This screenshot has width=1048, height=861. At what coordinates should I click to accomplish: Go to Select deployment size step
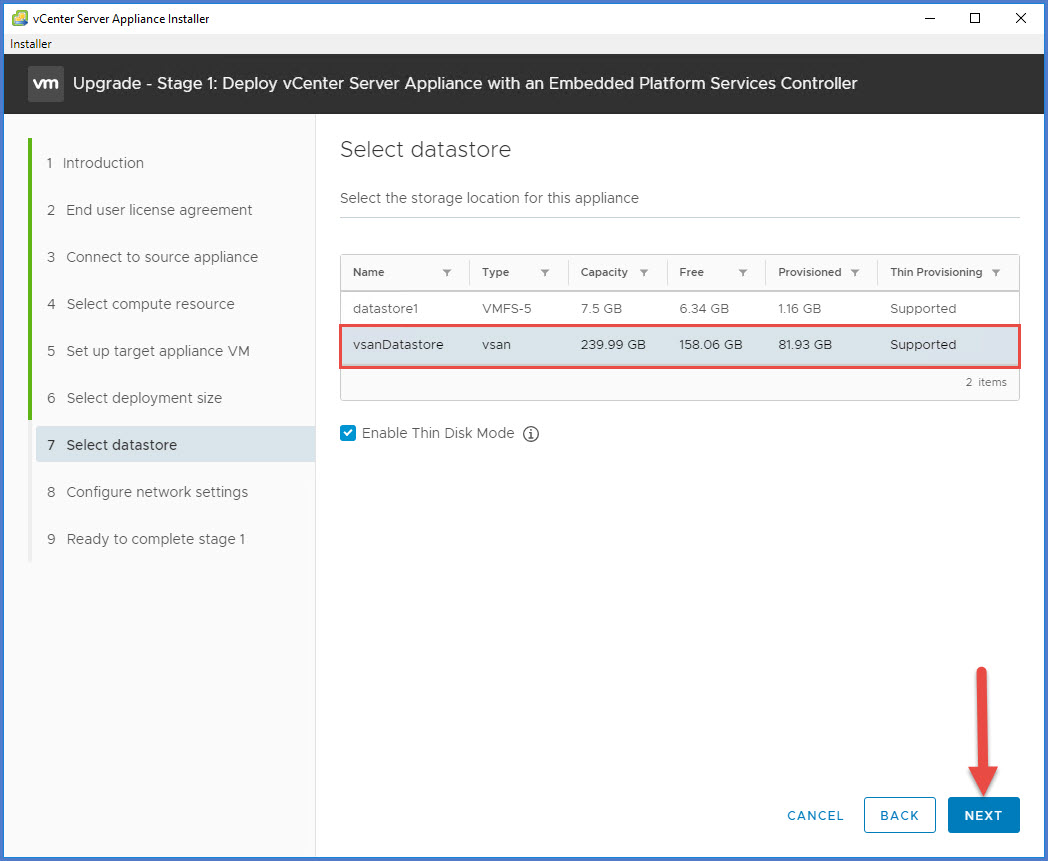pyautogui.click(x=144, y=398)
